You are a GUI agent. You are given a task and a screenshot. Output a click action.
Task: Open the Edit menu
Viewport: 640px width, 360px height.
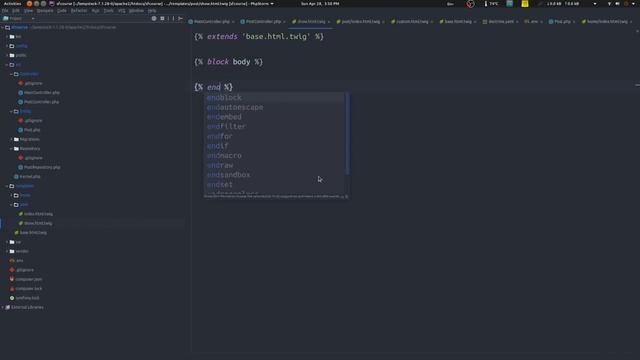[16, 11]
